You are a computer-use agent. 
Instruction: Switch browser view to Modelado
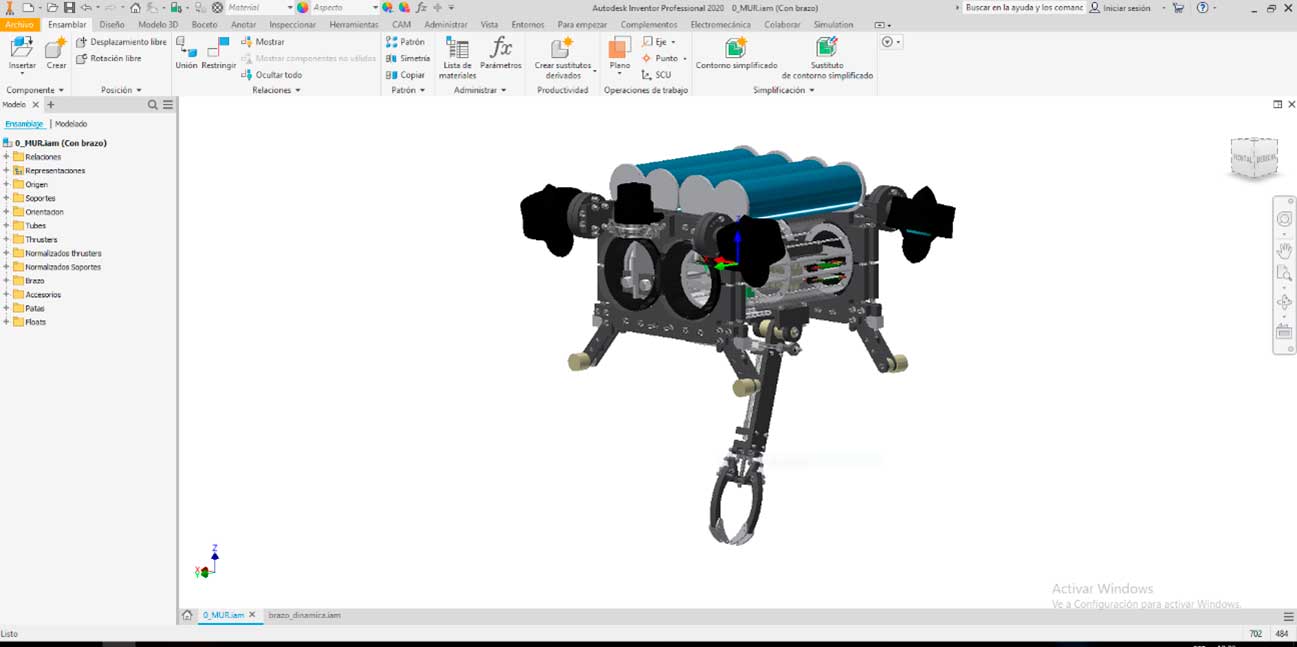click(x=71, y=124)
